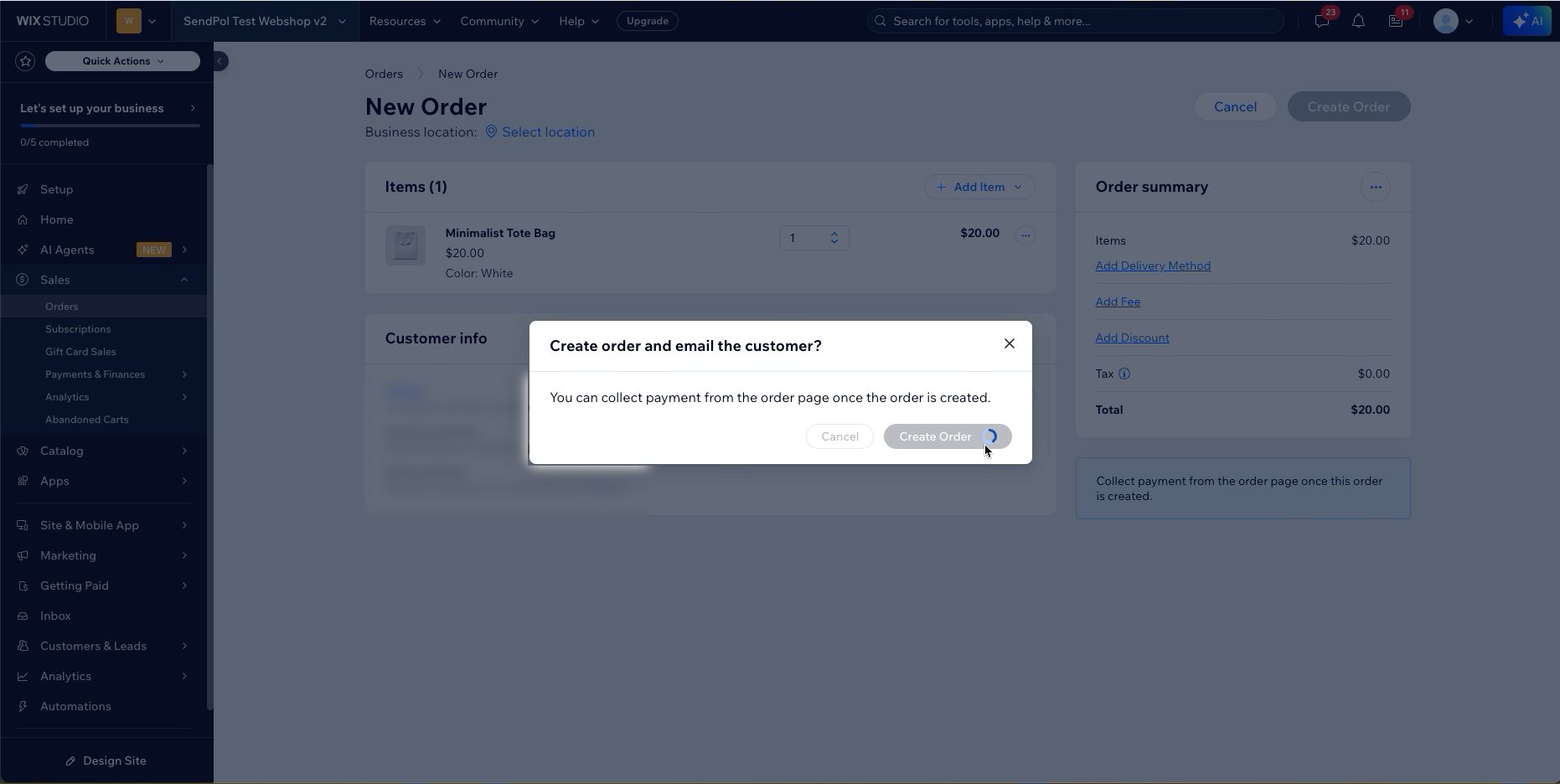Click the top-right Create Order button
1560x784 pixels.
pos(1349,106)
